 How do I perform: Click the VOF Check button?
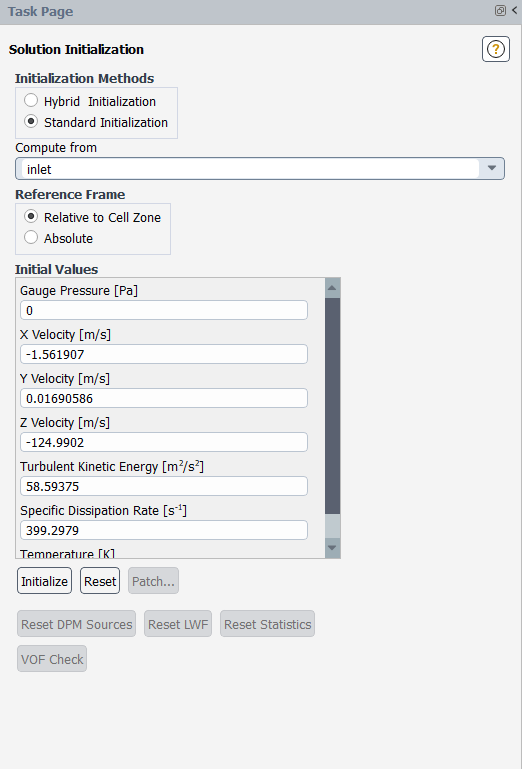tap(52, 659)
